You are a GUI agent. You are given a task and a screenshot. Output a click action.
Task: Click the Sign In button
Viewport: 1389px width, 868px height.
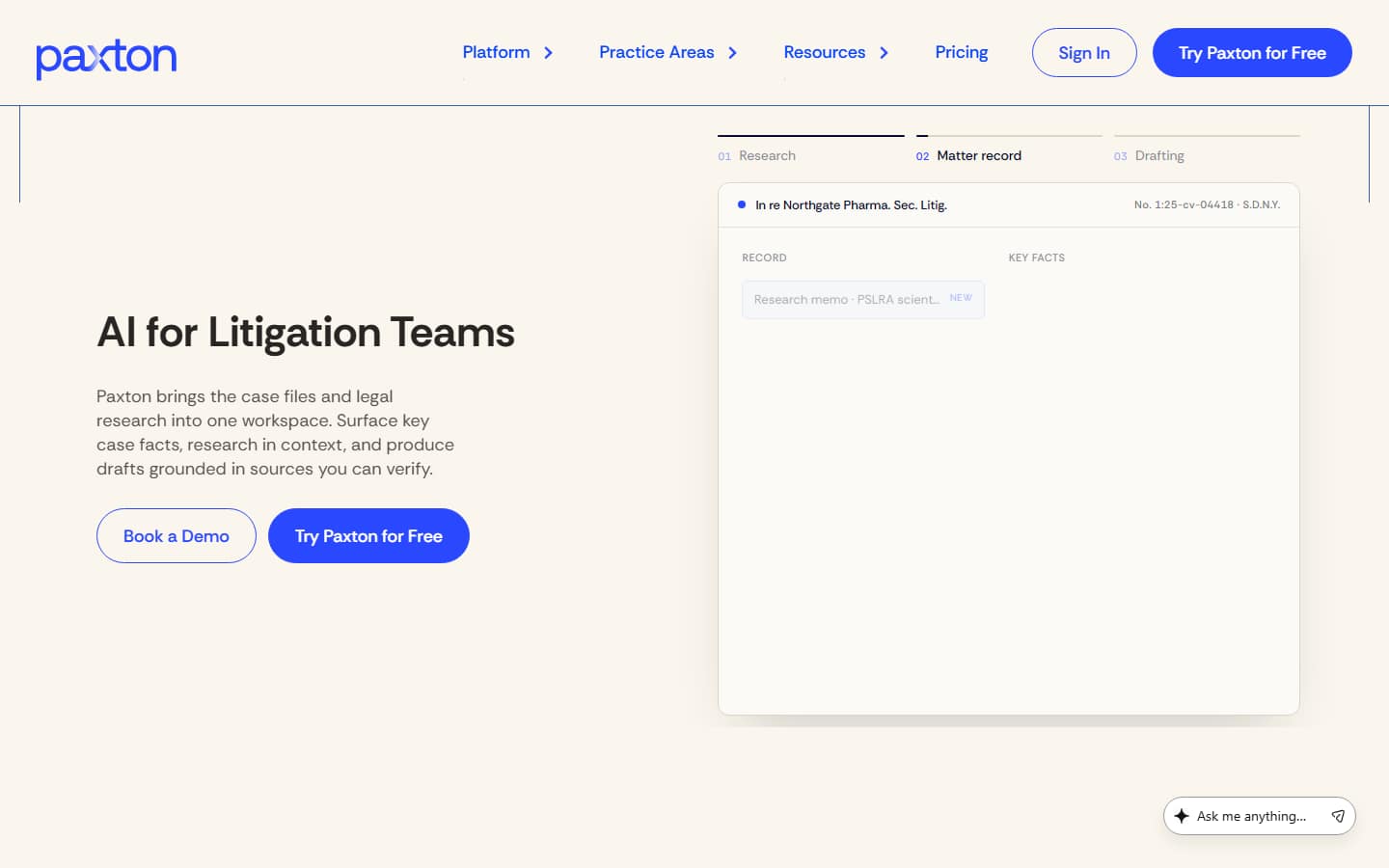click(1084, 53)
